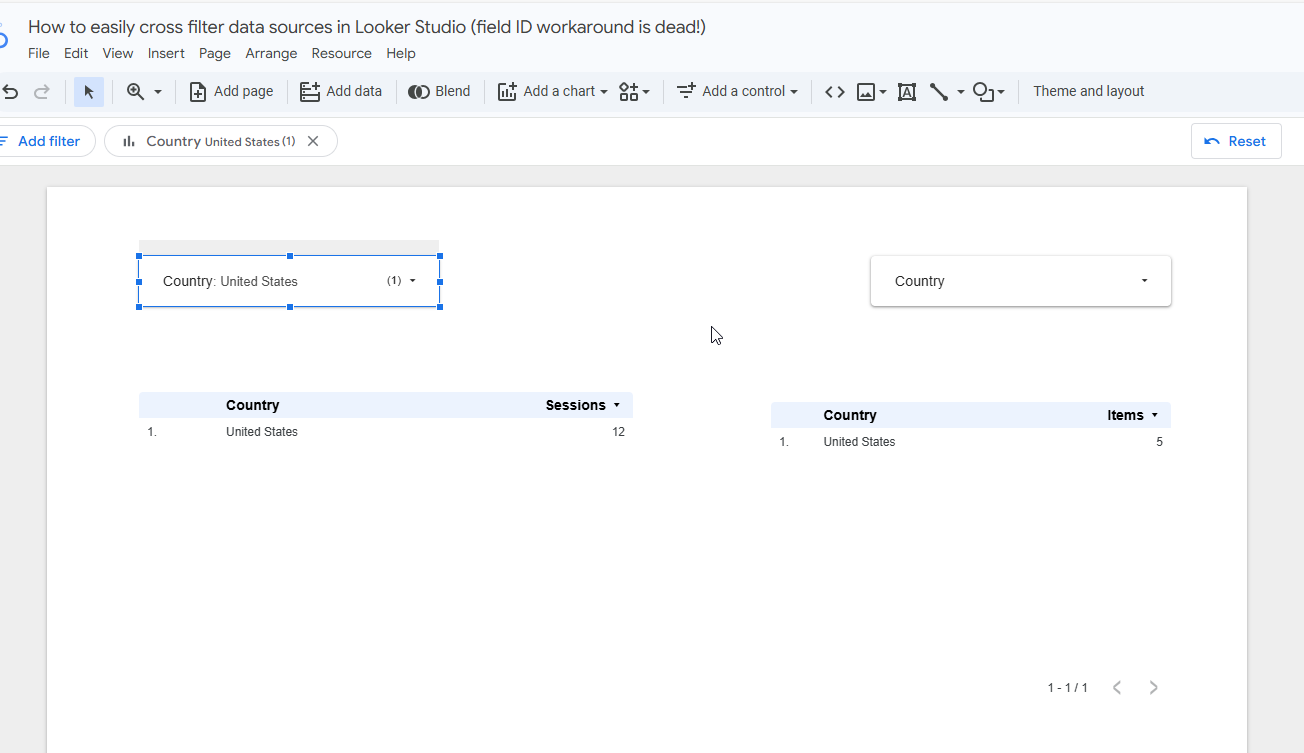Click the Redo icon
The height and width of the screenshot is (753, 1304).
click(41, 91)
